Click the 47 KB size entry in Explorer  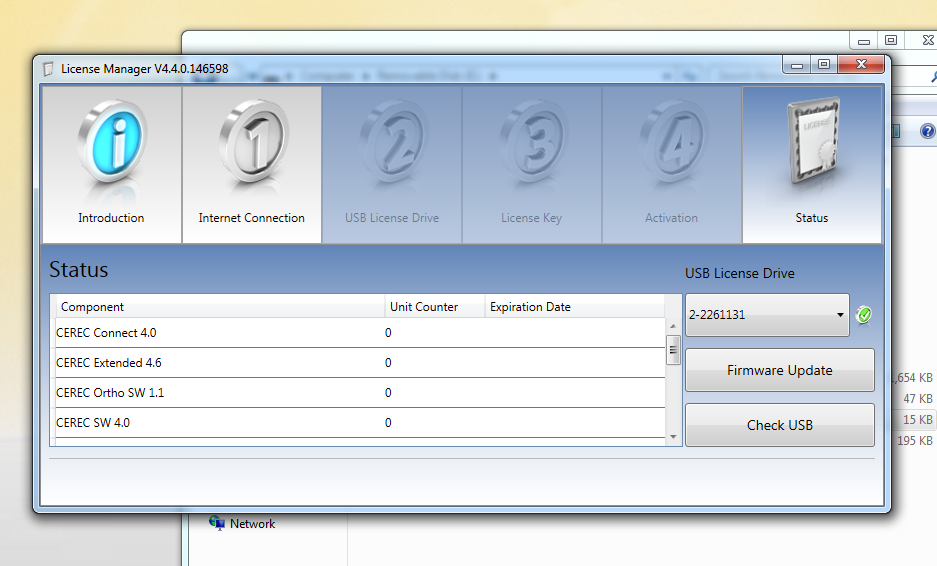pos(917,399)
